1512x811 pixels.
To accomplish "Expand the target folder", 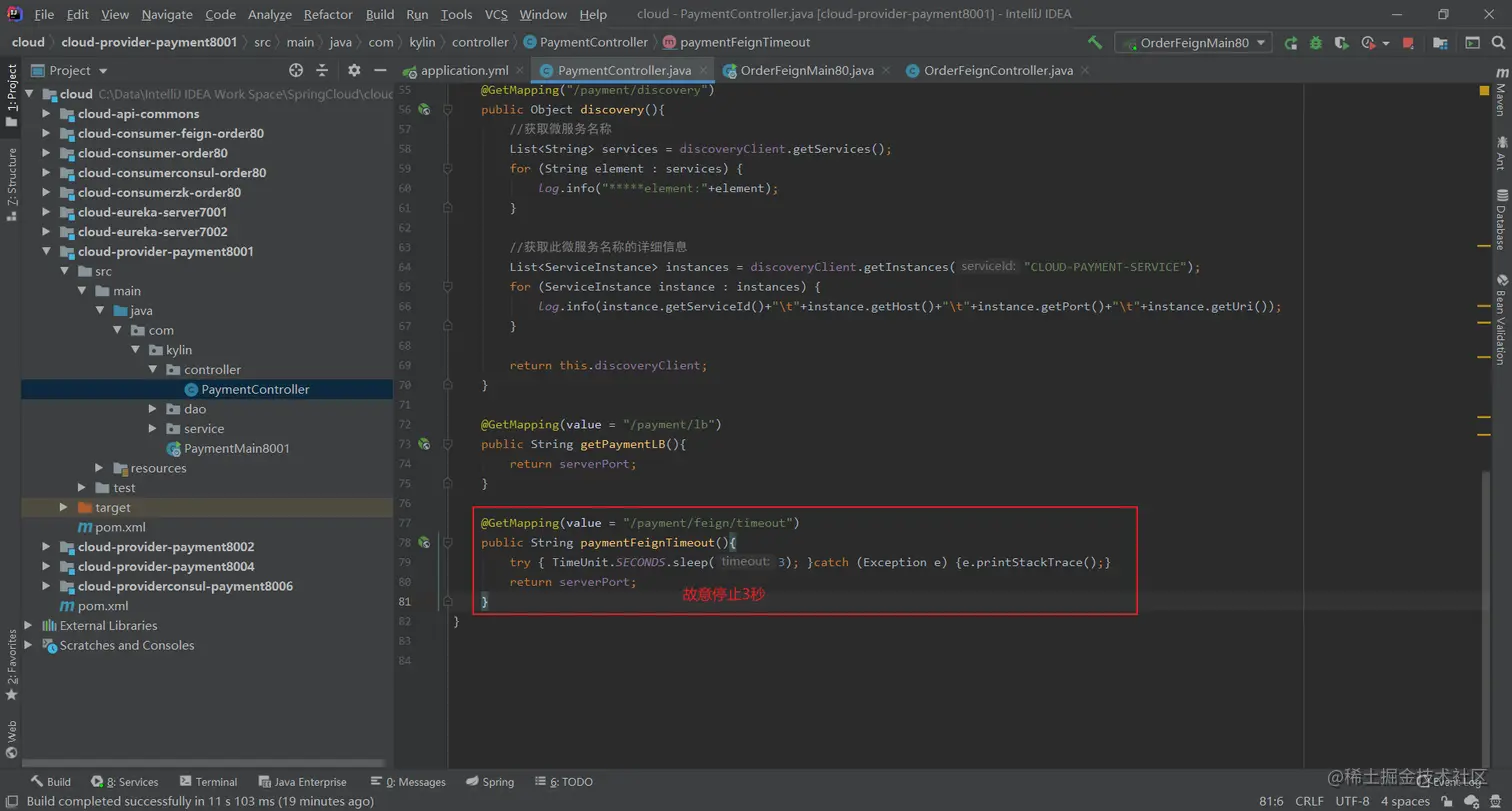I will click(64, 507).
